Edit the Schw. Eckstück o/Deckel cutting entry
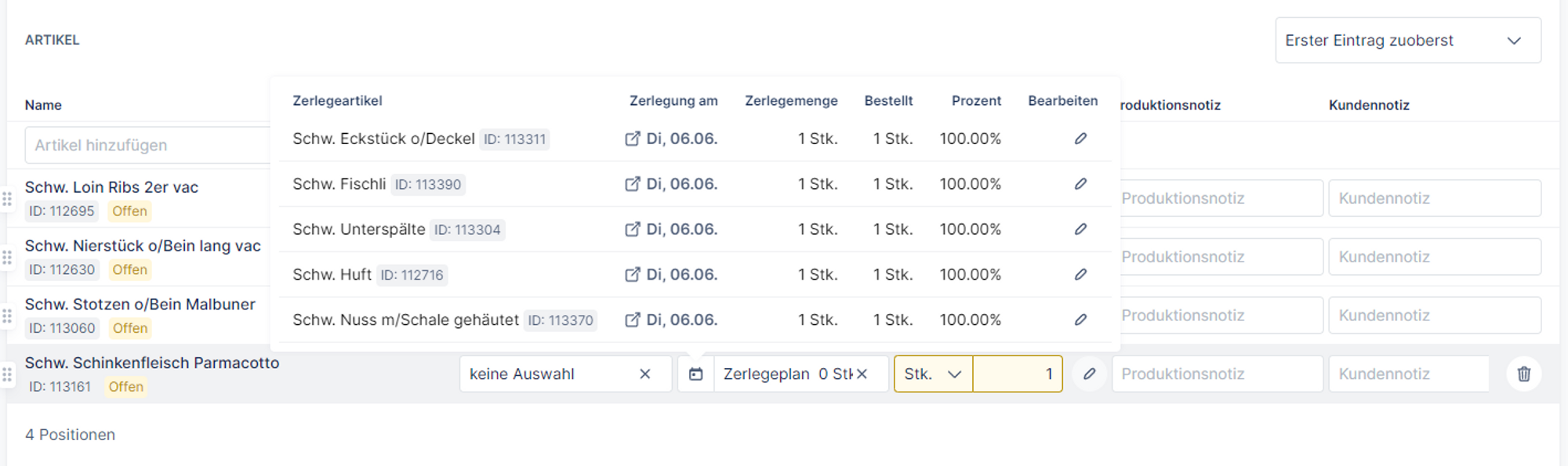 1080,139
